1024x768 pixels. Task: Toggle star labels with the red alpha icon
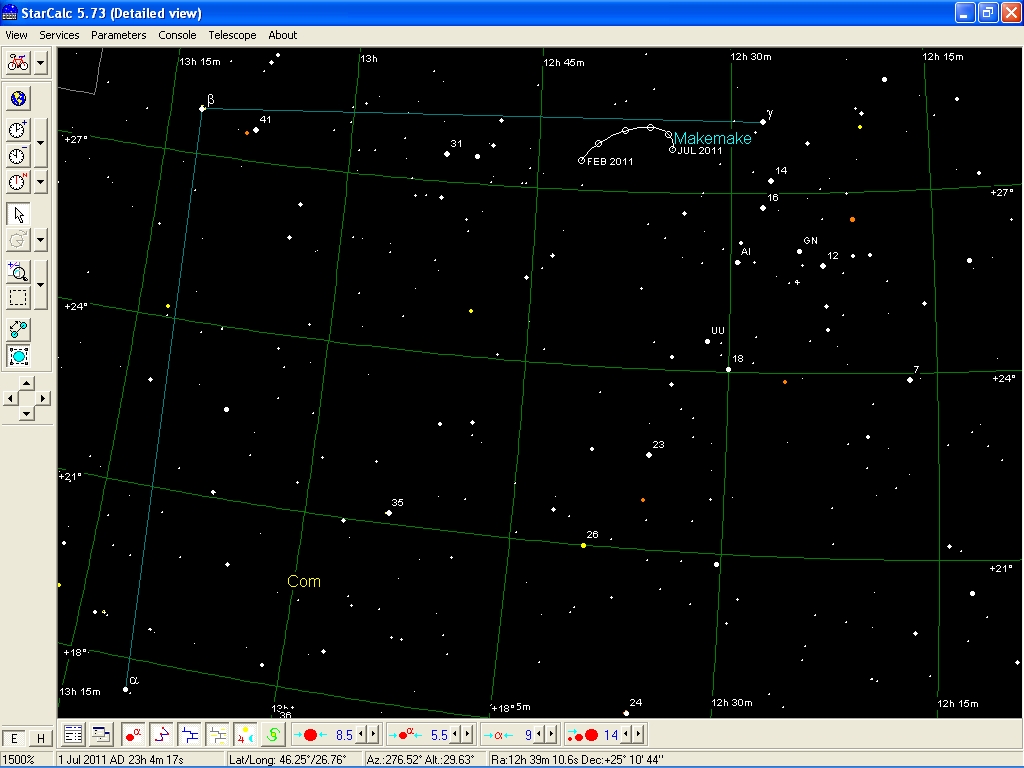pyautogui.click(x=133, y=735)
